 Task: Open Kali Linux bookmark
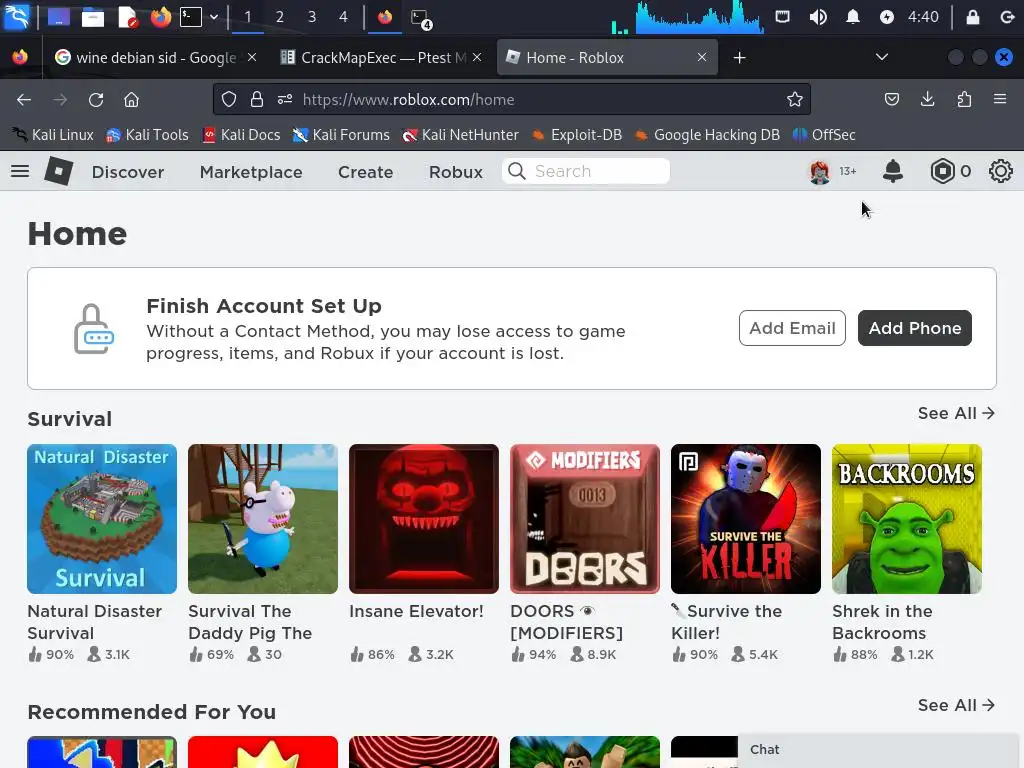pos(52,135)
